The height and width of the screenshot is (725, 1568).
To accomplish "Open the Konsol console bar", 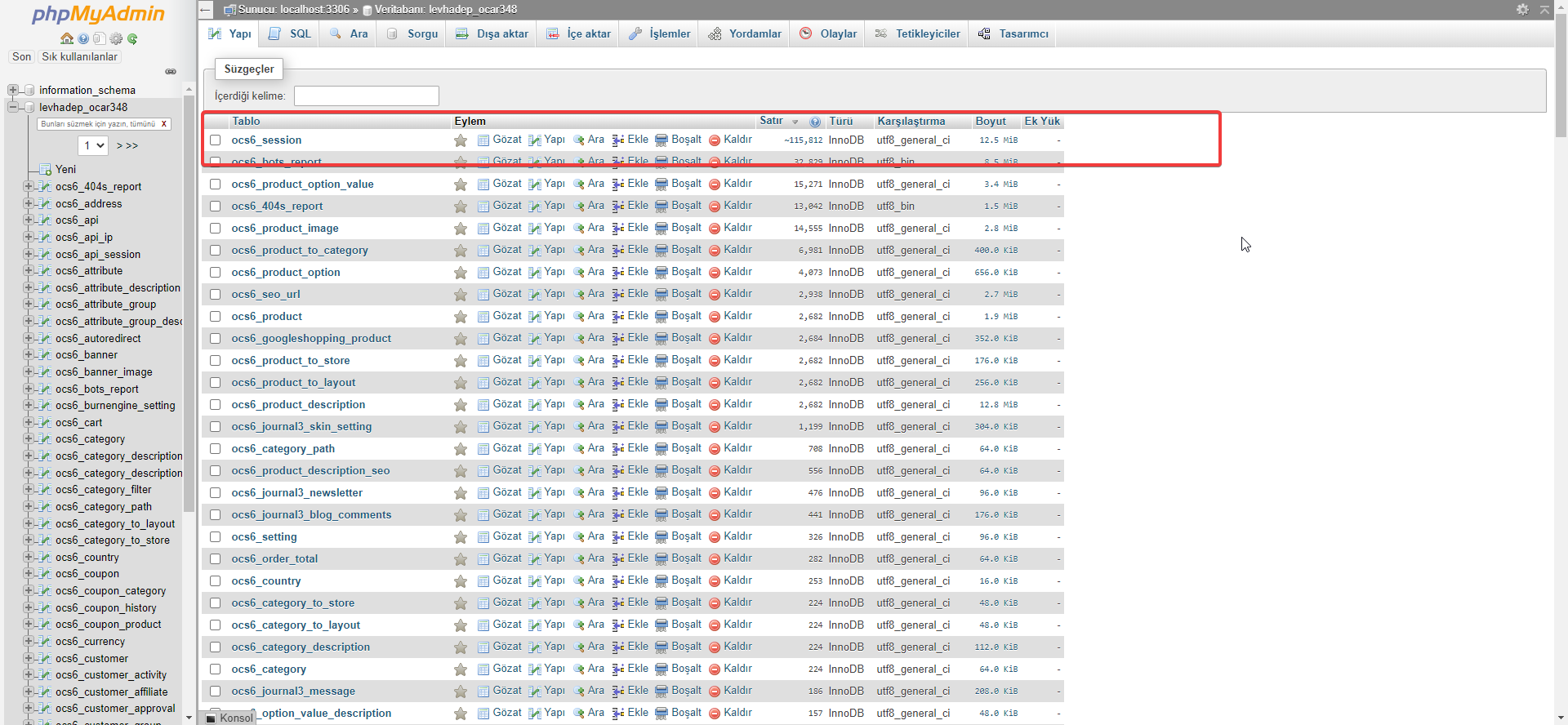I will tap(229, 718).
